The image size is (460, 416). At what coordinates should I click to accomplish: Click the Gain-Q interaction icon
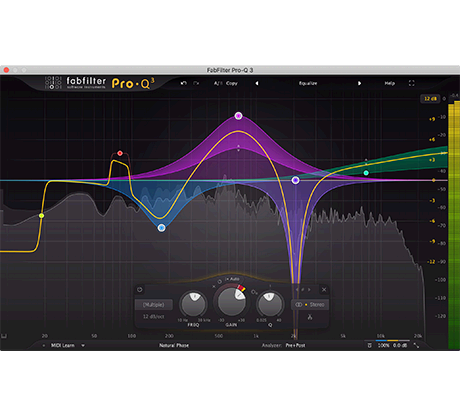[254, 292]
